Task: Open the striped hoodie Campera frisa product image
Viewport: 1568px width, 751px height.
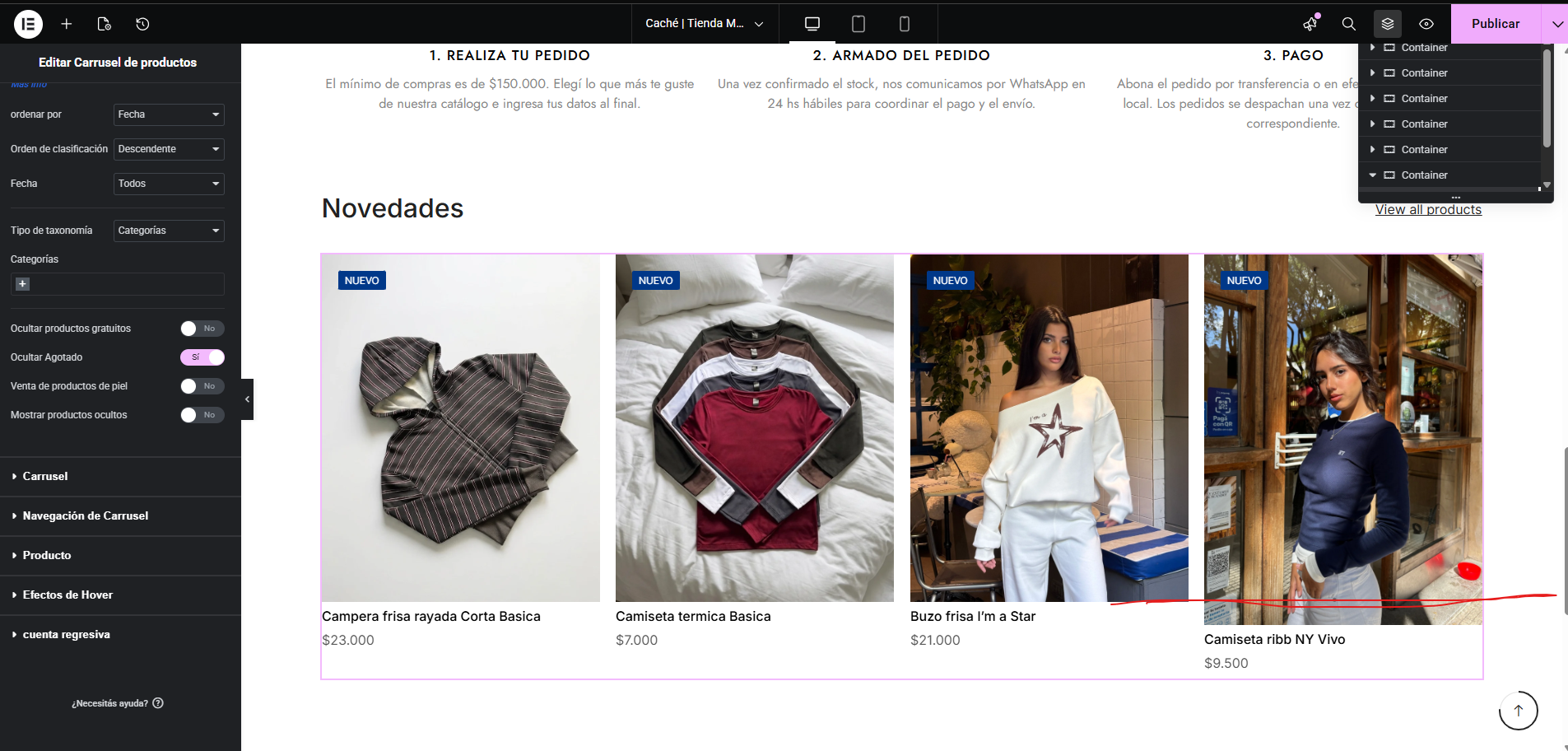Action: point(461,428)
